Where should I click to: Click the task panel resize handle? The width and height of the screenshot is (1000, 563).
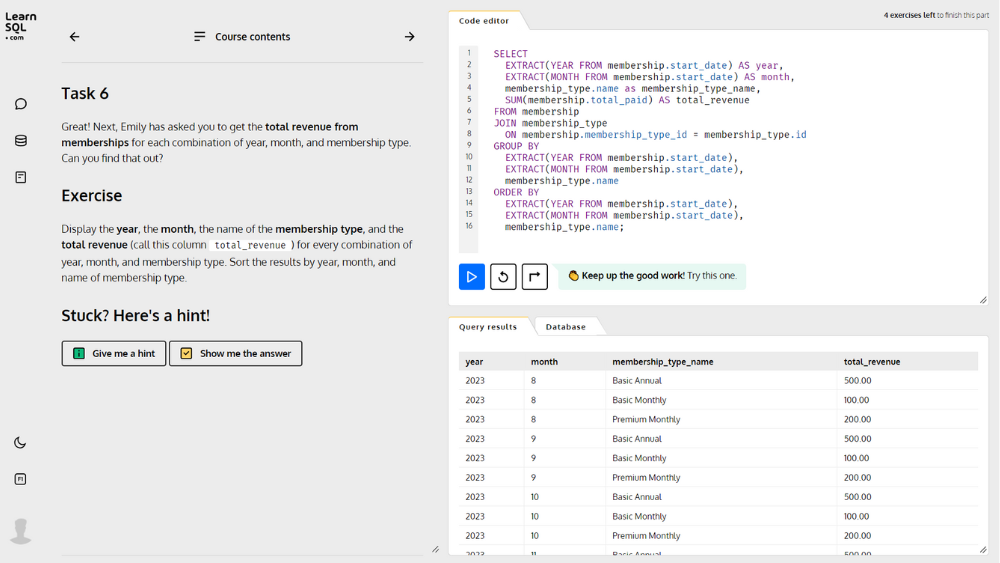point(436,549)
